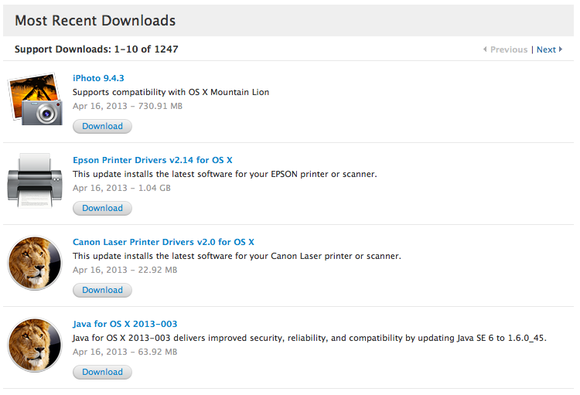
Task: Click the right arrow next to Next
Action: (561, 49)
